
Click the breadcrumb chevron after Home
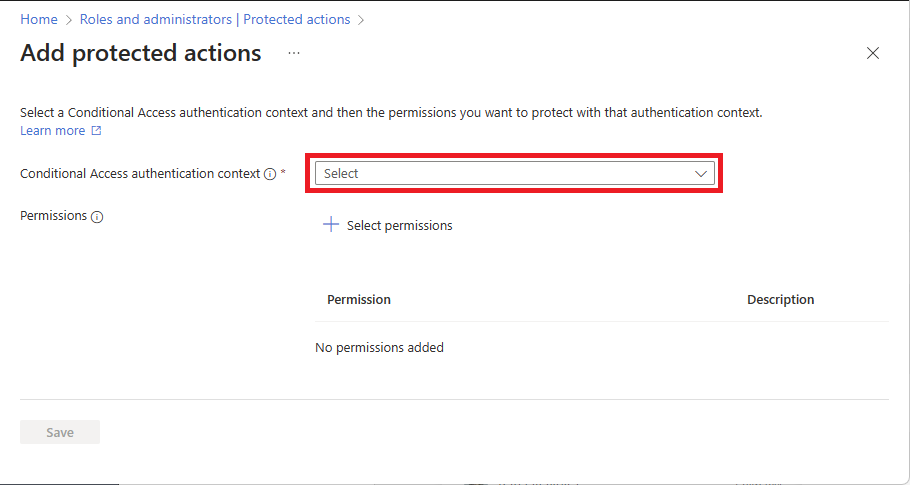coord(70,19)
